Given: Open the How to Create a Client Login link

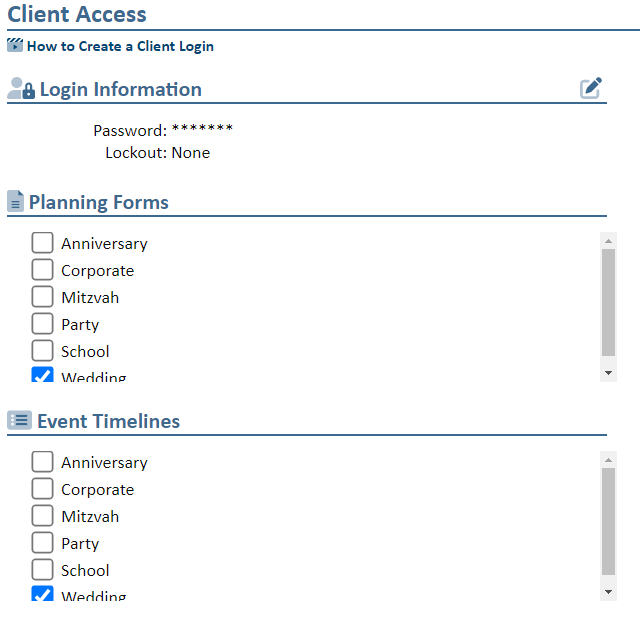Looking at the screenshot, I should tap(120, 46).
